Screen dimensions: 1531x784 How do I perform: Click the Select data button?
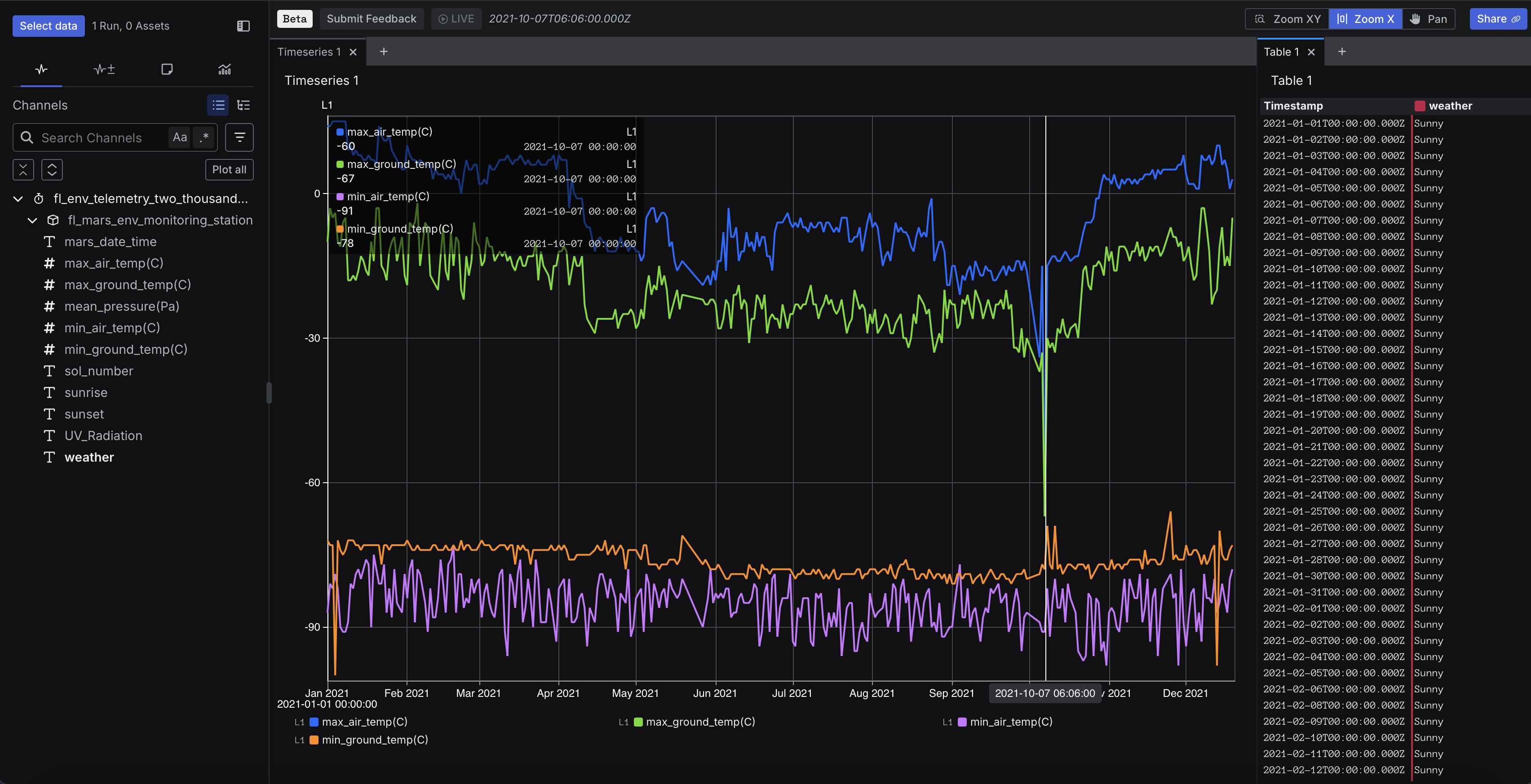(48, 26)
